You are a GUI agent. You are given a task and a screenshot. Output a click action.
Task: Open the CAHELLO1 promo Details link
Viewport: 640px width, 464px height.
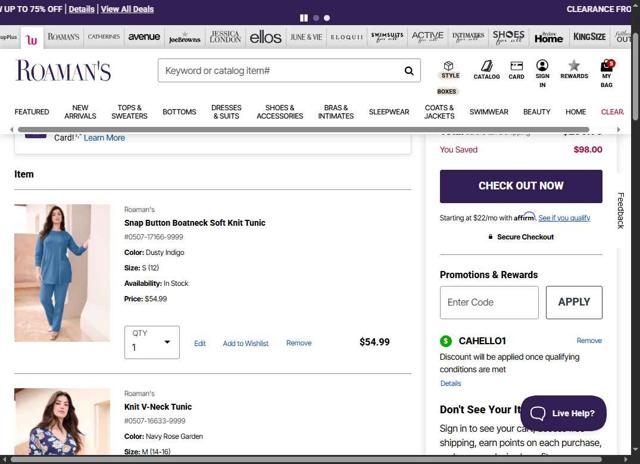pyautogui.click(x=451, y=383)
